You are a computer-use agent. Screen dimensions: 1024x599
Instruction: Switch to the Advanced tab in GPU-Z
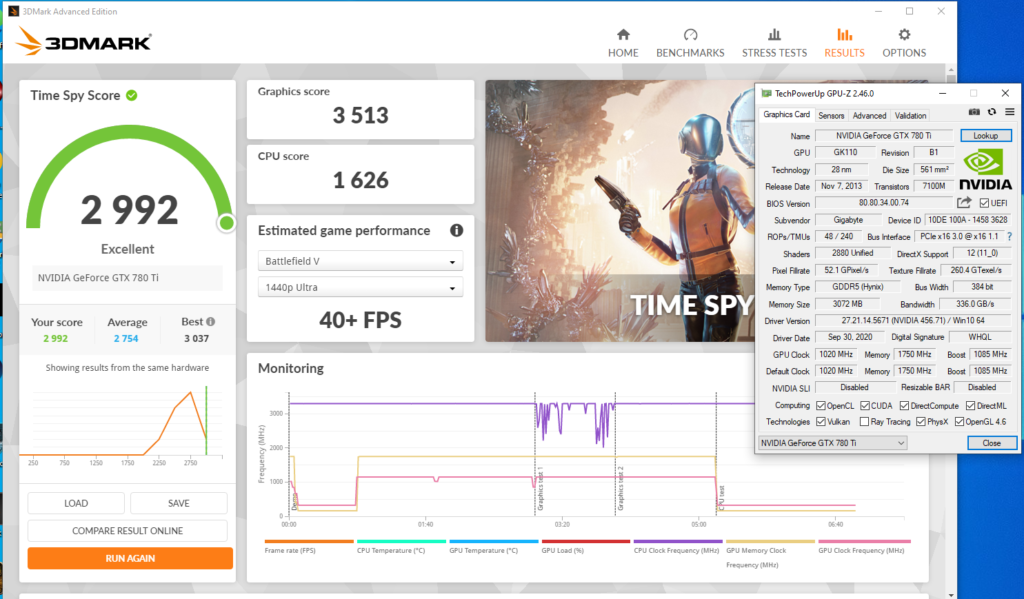[x=869, y=116]
